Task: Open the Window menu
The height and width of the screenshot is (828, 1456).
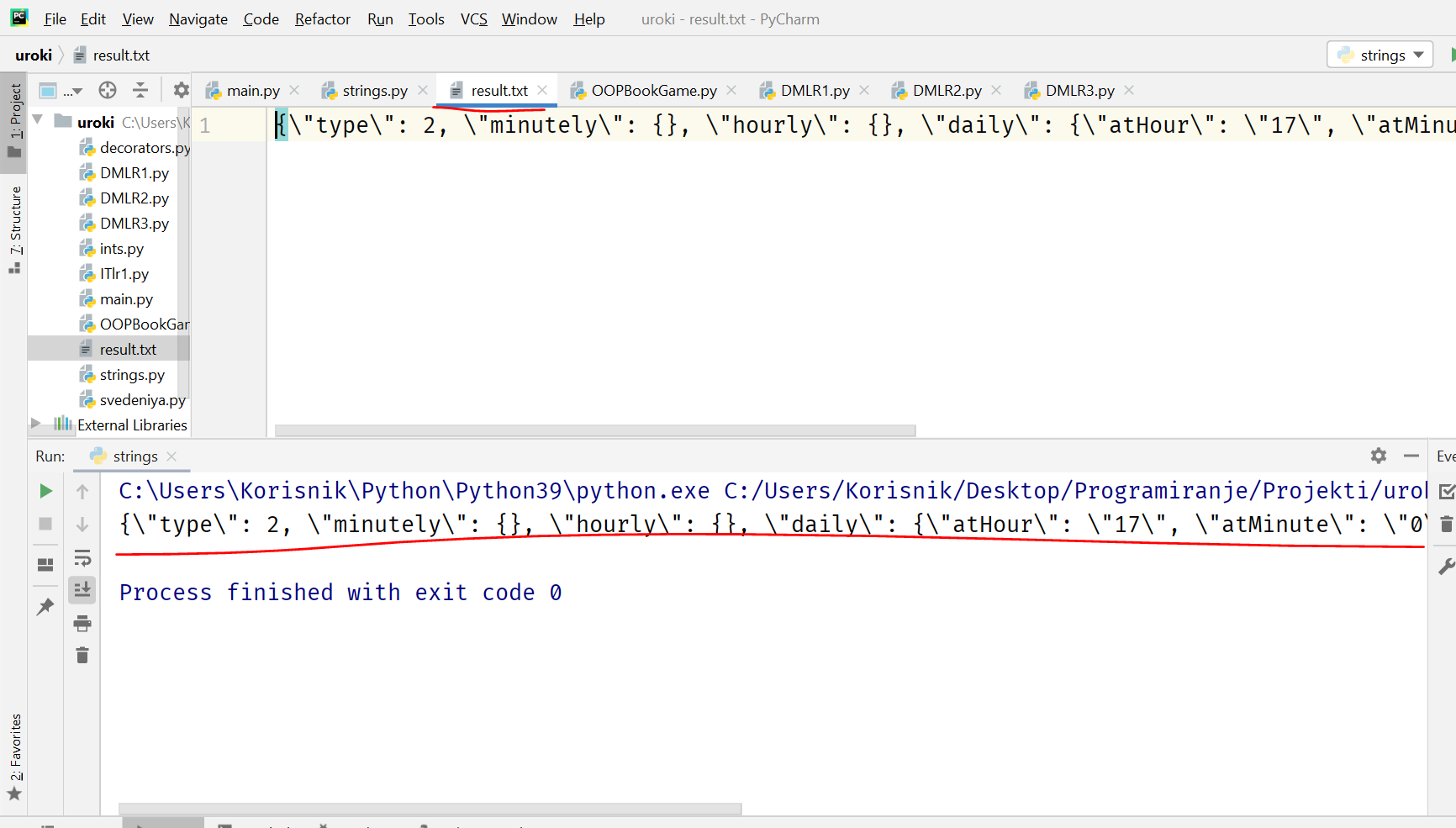Action: click(530, 19)
